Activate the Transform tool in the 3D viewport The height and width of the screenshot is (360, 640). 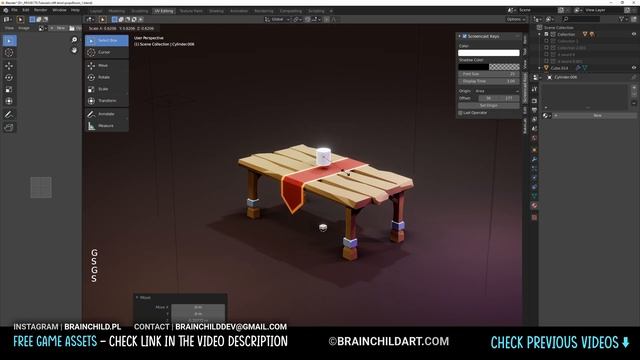107,100
